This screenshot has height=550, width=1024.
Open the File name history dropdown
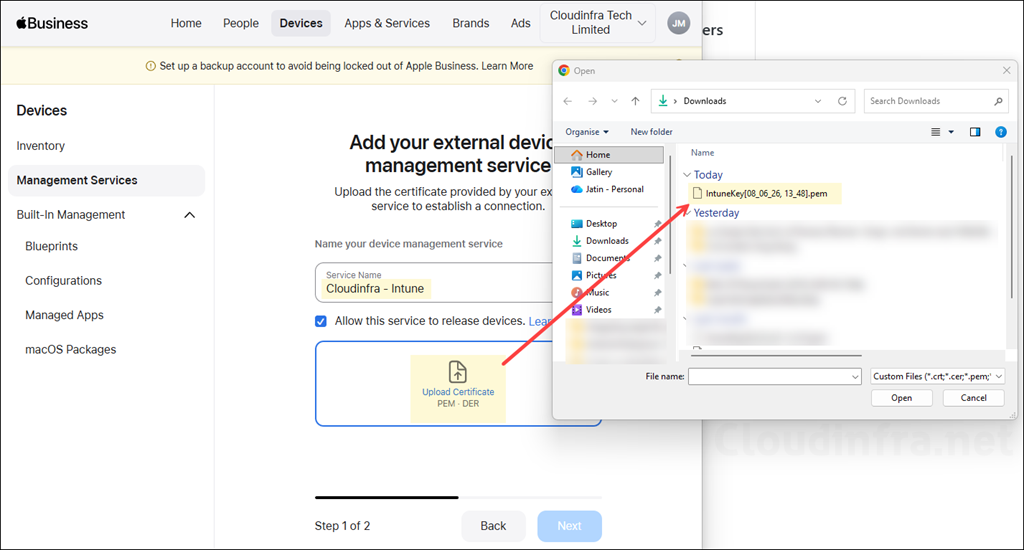[x=855, y=377]
